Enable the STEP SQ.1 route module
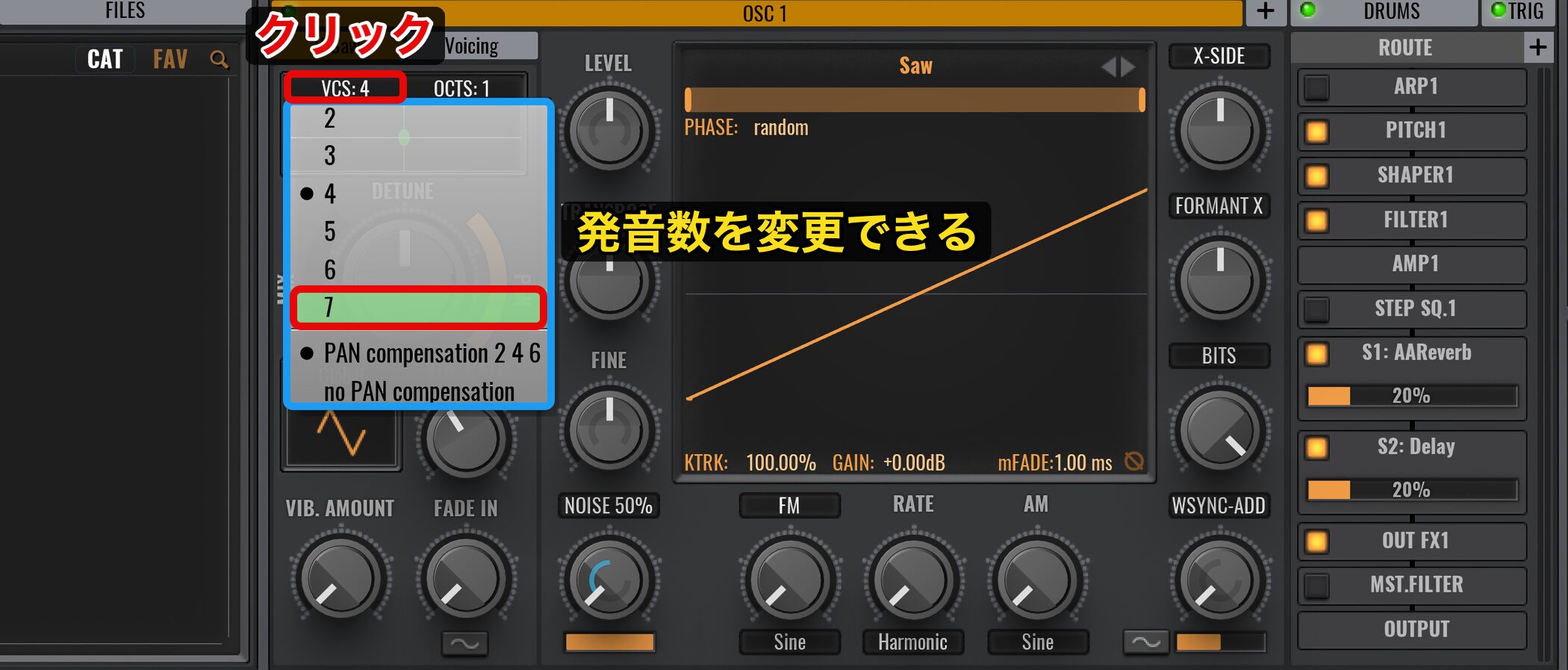The height and width of the screenshot is (670, 1568). (x=1316, y=309)
